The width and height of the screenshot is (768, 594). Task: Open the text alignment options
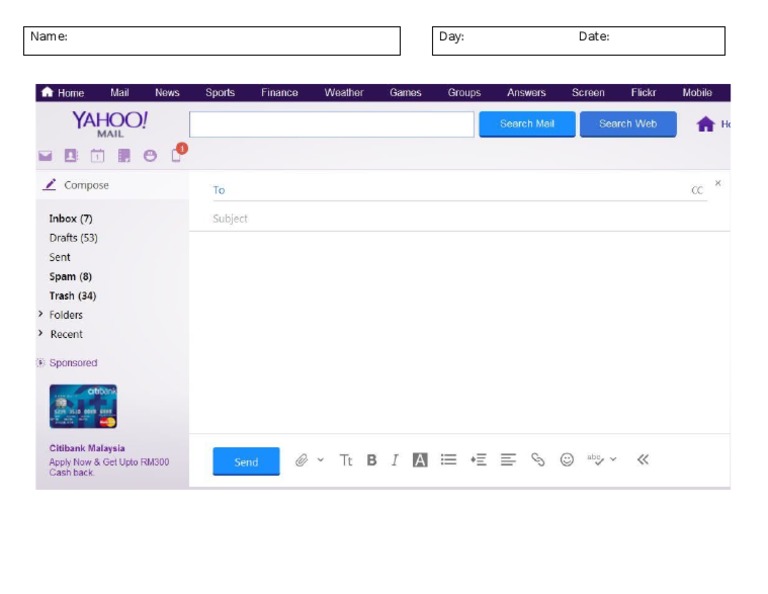pos(508,460)
